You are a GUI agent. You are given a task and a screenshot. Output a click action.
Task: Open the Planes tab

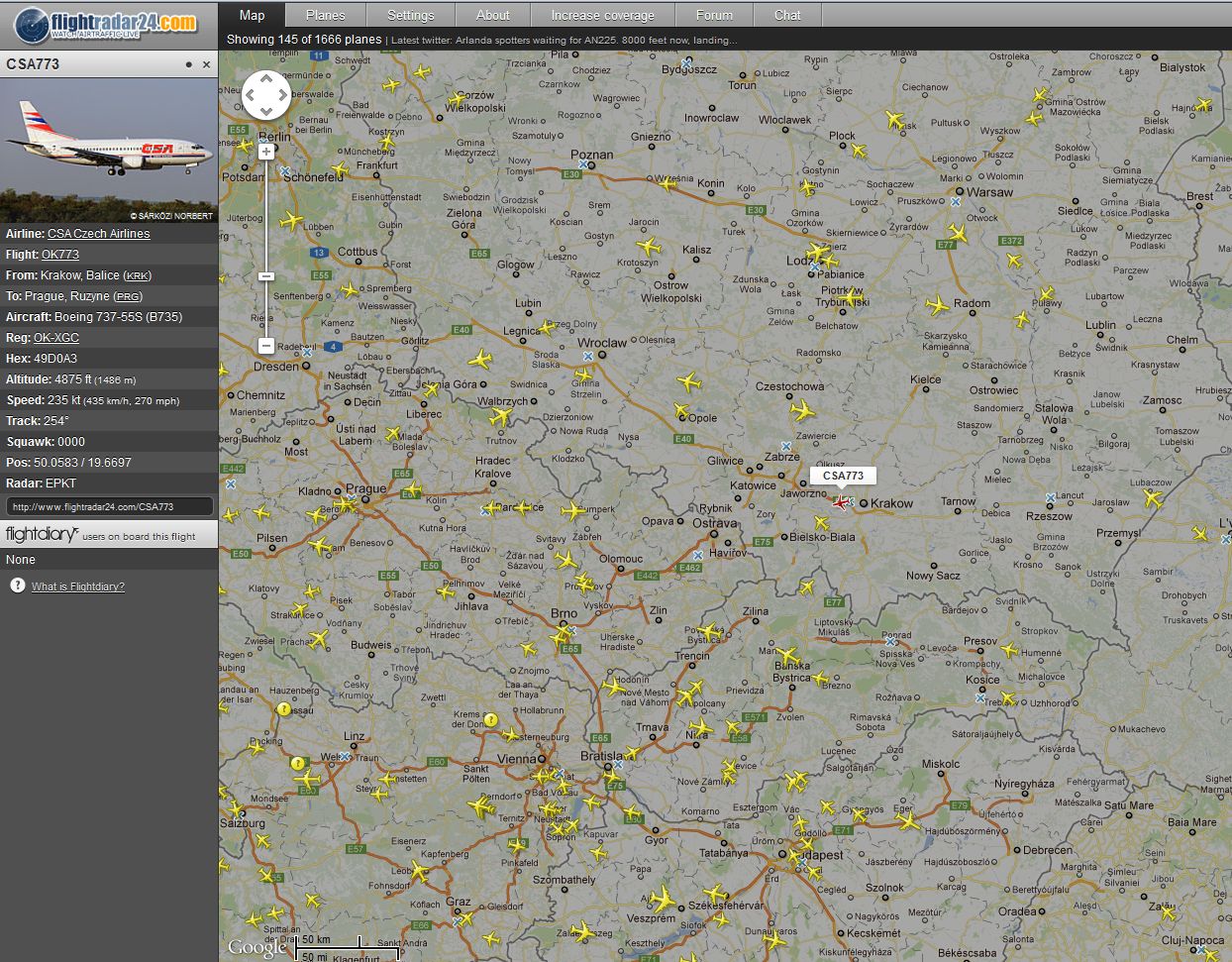pos(325,15)
